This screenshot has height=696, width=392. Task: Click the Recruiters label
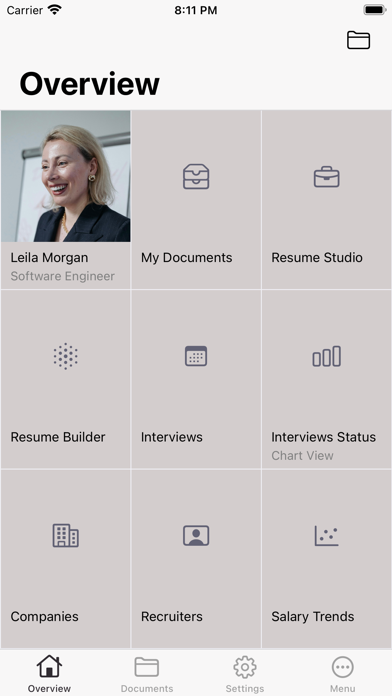(172, 616)
